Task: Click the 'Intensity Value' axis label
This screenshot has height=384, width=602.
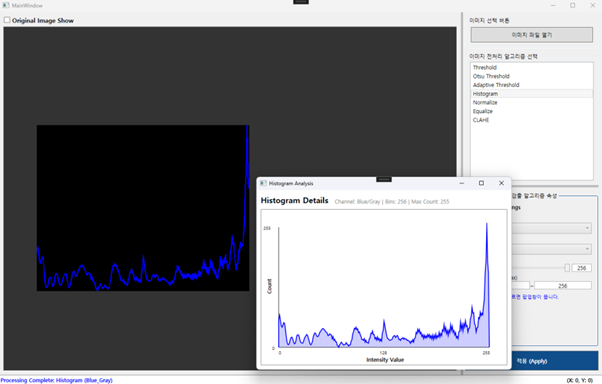Action: point(385,360)
